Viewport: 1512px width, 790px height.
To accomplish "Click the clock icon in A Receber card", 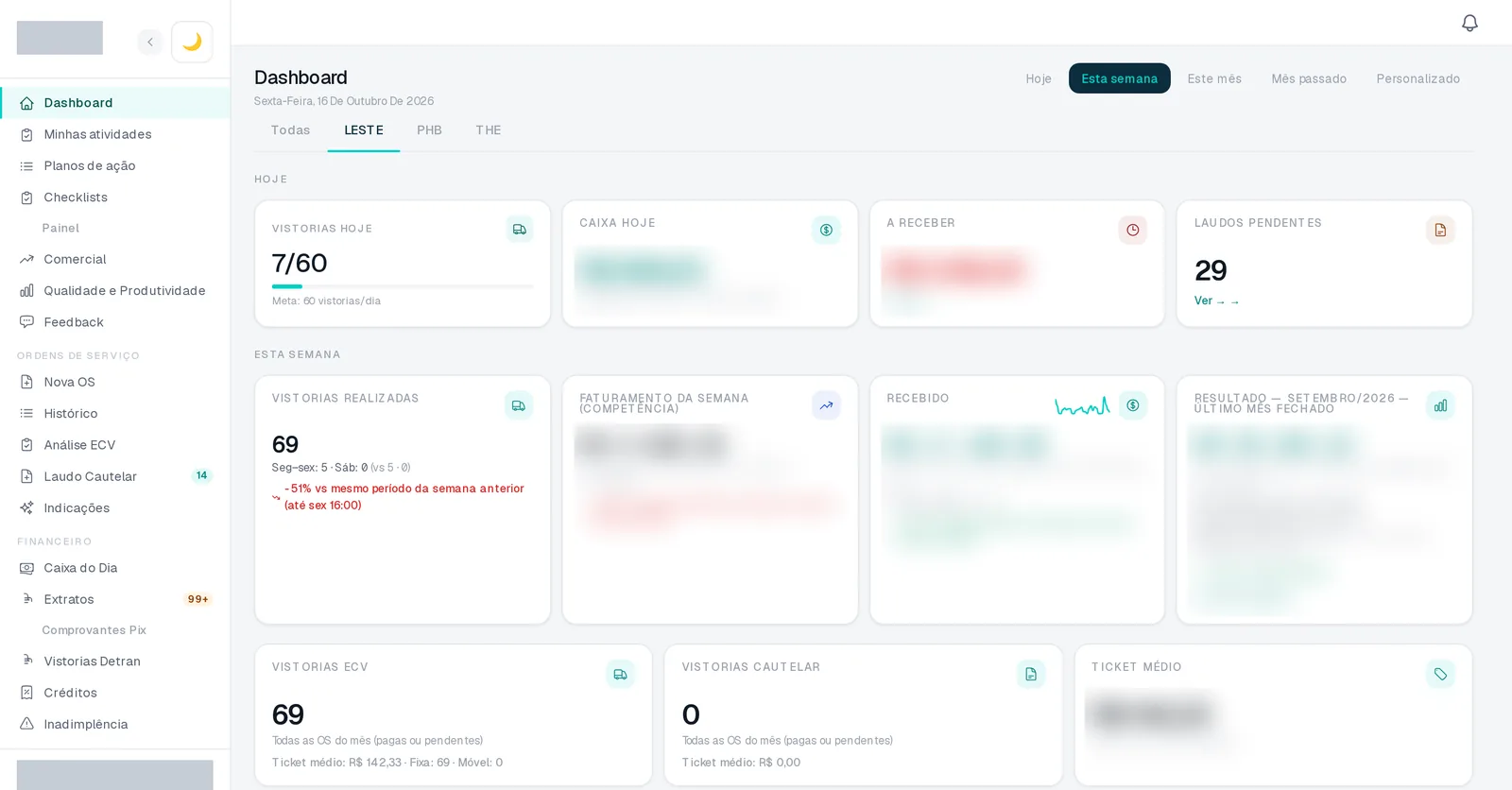I will pyautogui.click(x=1132, y=230).
